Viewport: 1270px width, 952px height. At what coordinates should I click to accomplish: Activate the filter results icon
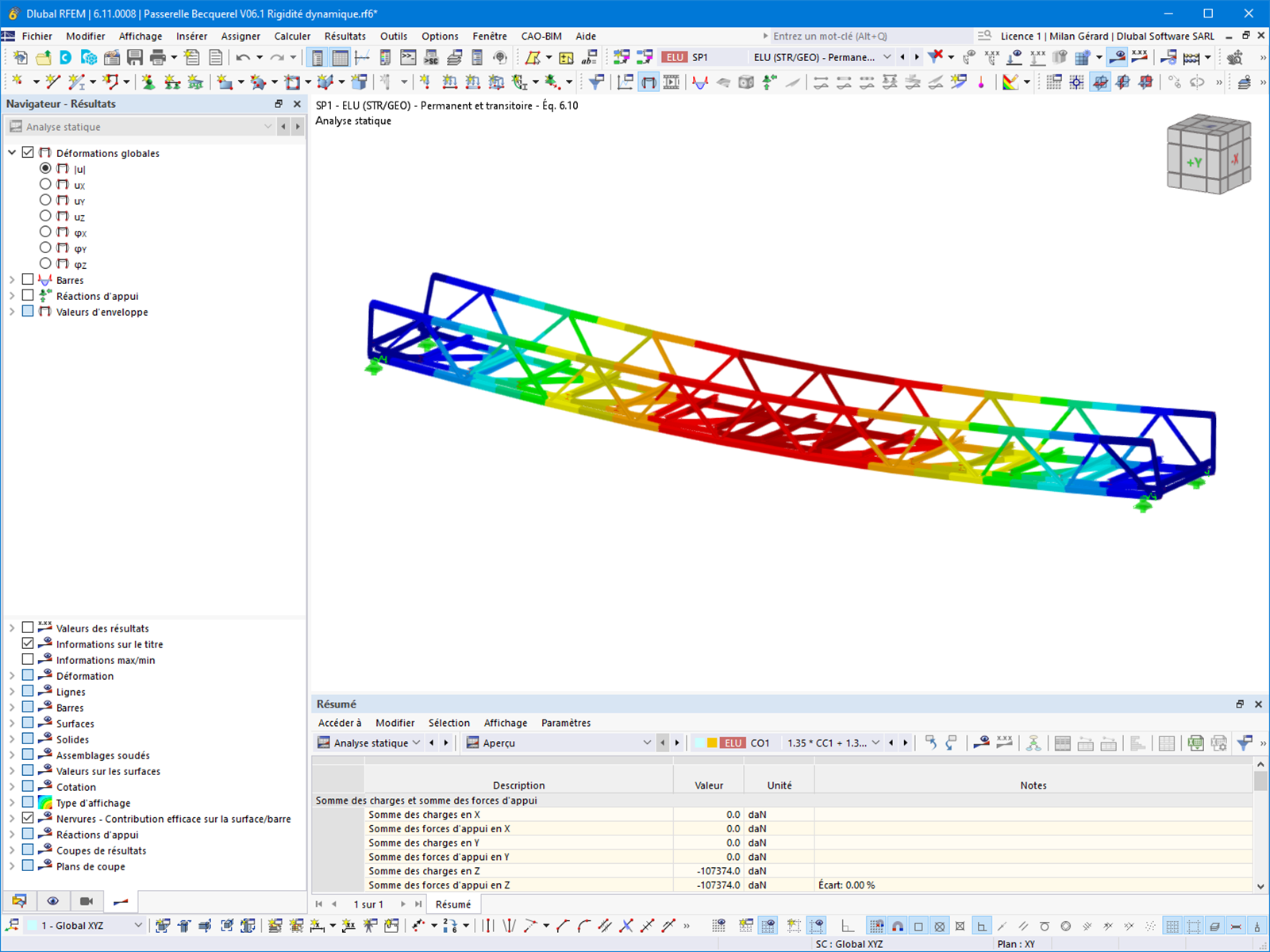(x=597, y=82)
